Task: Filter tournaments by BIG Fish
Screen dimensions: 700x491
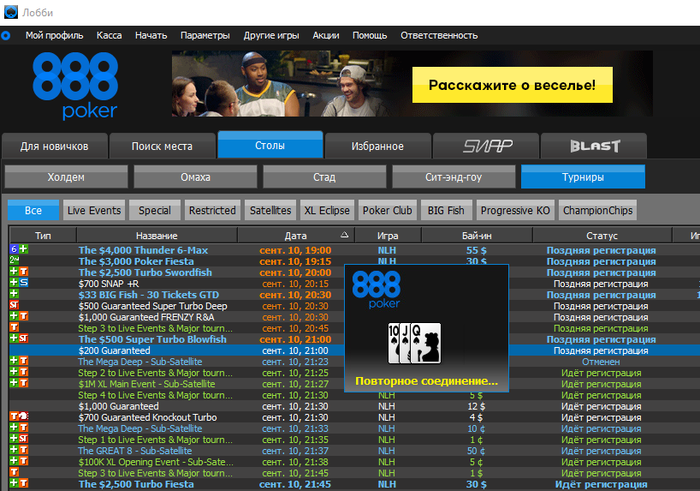Action: point(446,210)
